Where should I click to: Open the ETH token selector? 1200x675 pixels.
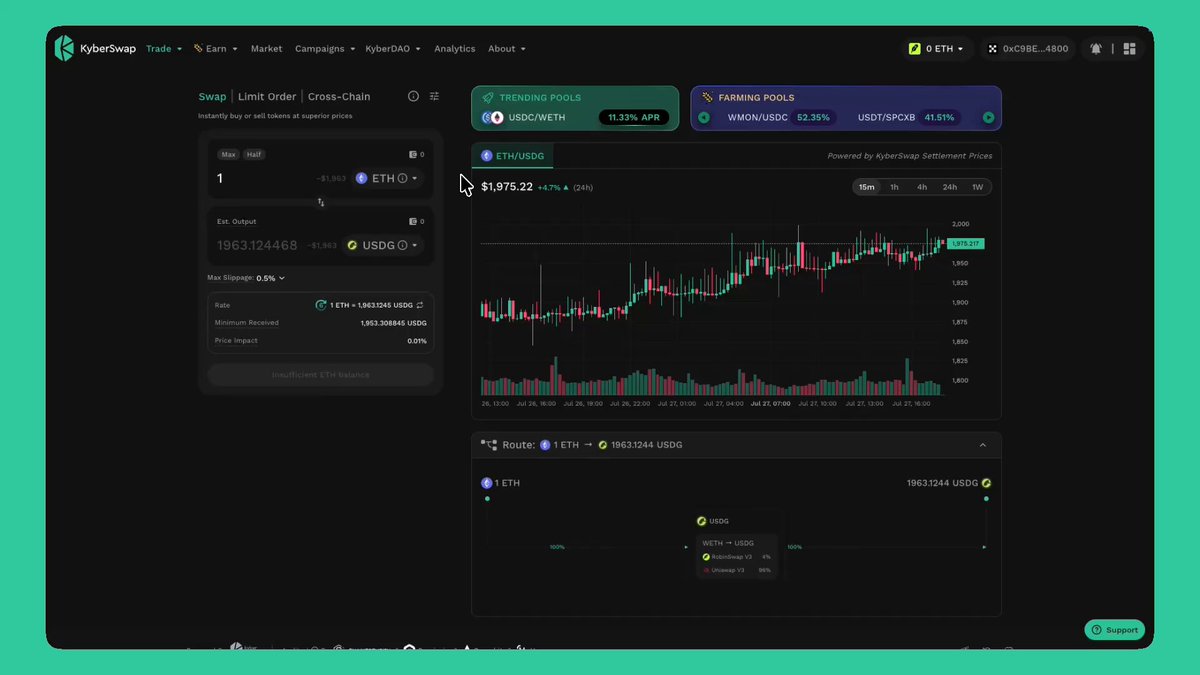click(x=388, y=178)
